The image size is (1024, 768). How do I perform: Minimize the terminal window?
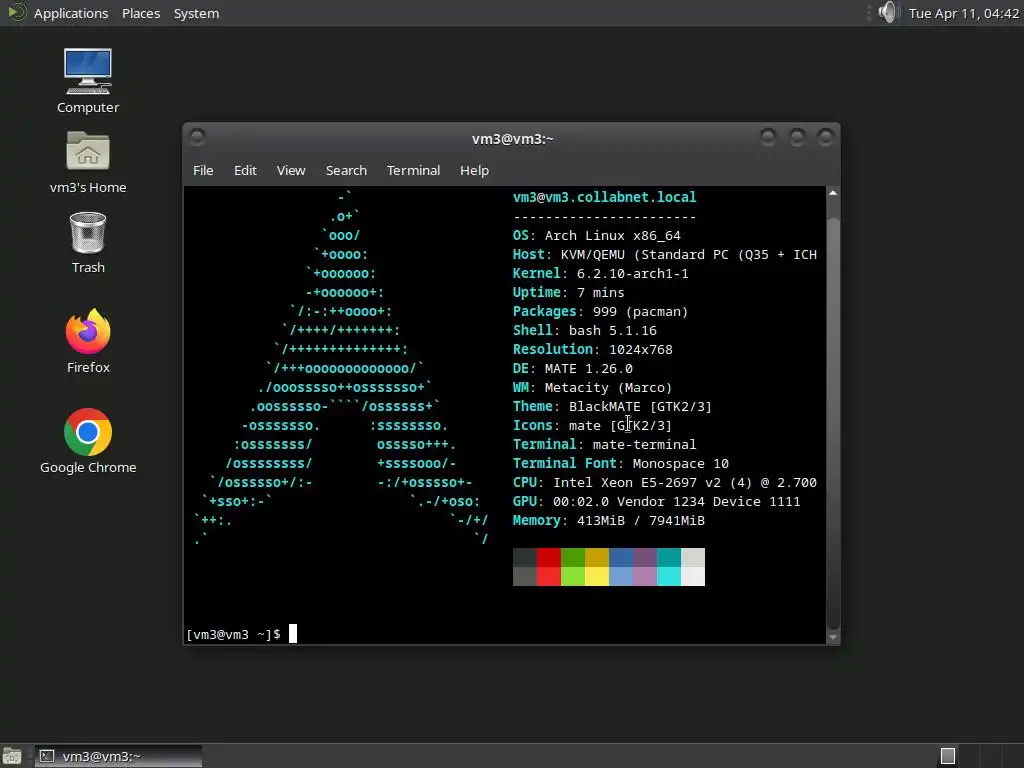coord(768,137)
